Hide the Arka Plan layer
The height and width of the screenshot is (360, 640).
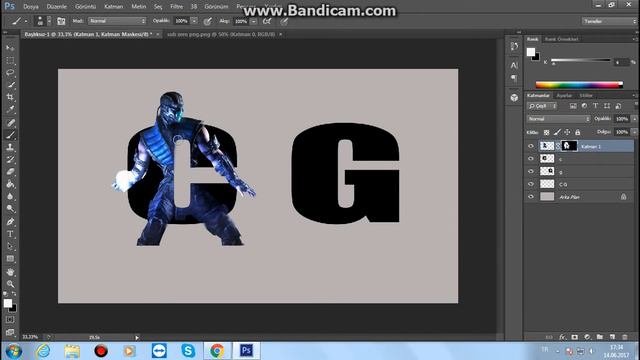pyautogui.click(x=531, y=197)
